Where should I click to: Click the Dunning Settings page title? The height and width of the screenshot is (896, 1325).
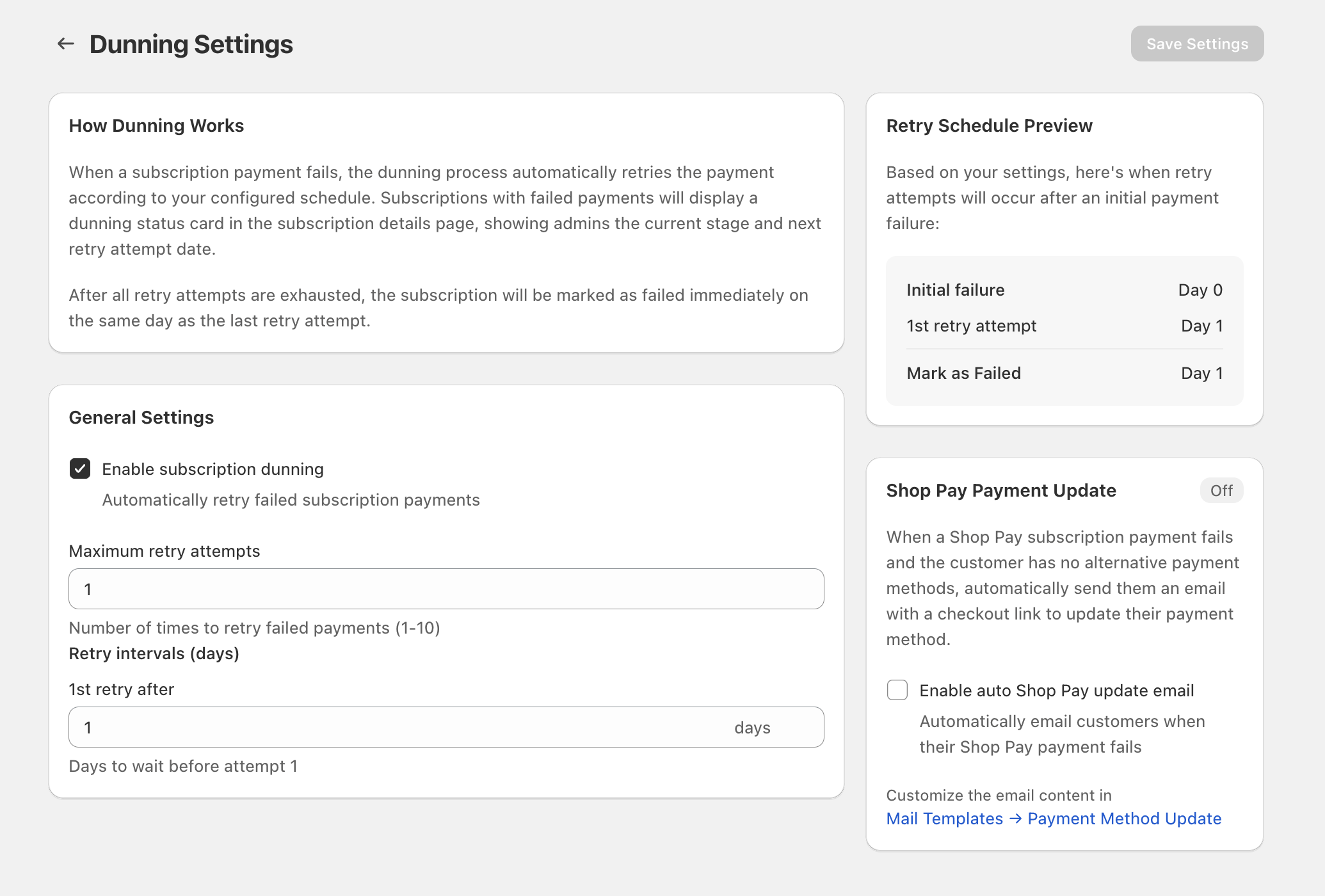coord(192,44)
